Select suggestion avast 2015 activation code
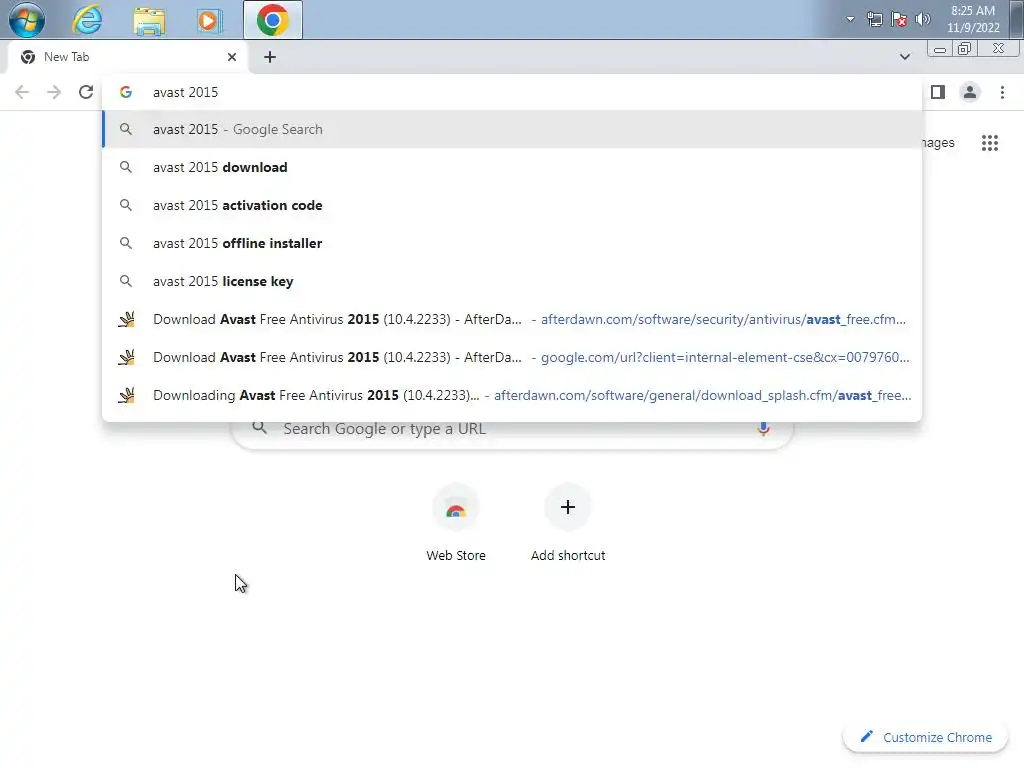Viewport: 1024px width, 768px height. pyautogui.click(x=512, y=205)
